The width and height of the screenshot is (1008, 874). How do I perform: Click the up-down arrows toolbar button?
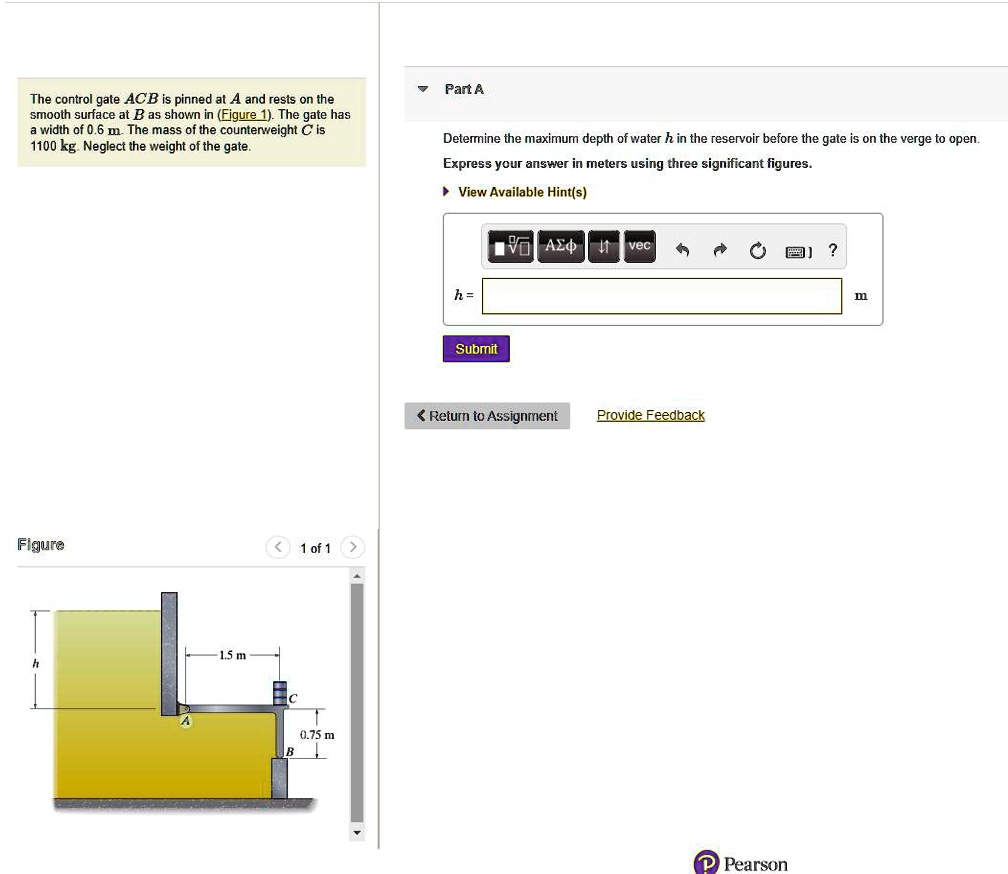pyautogui.click(x=603, y=246)
